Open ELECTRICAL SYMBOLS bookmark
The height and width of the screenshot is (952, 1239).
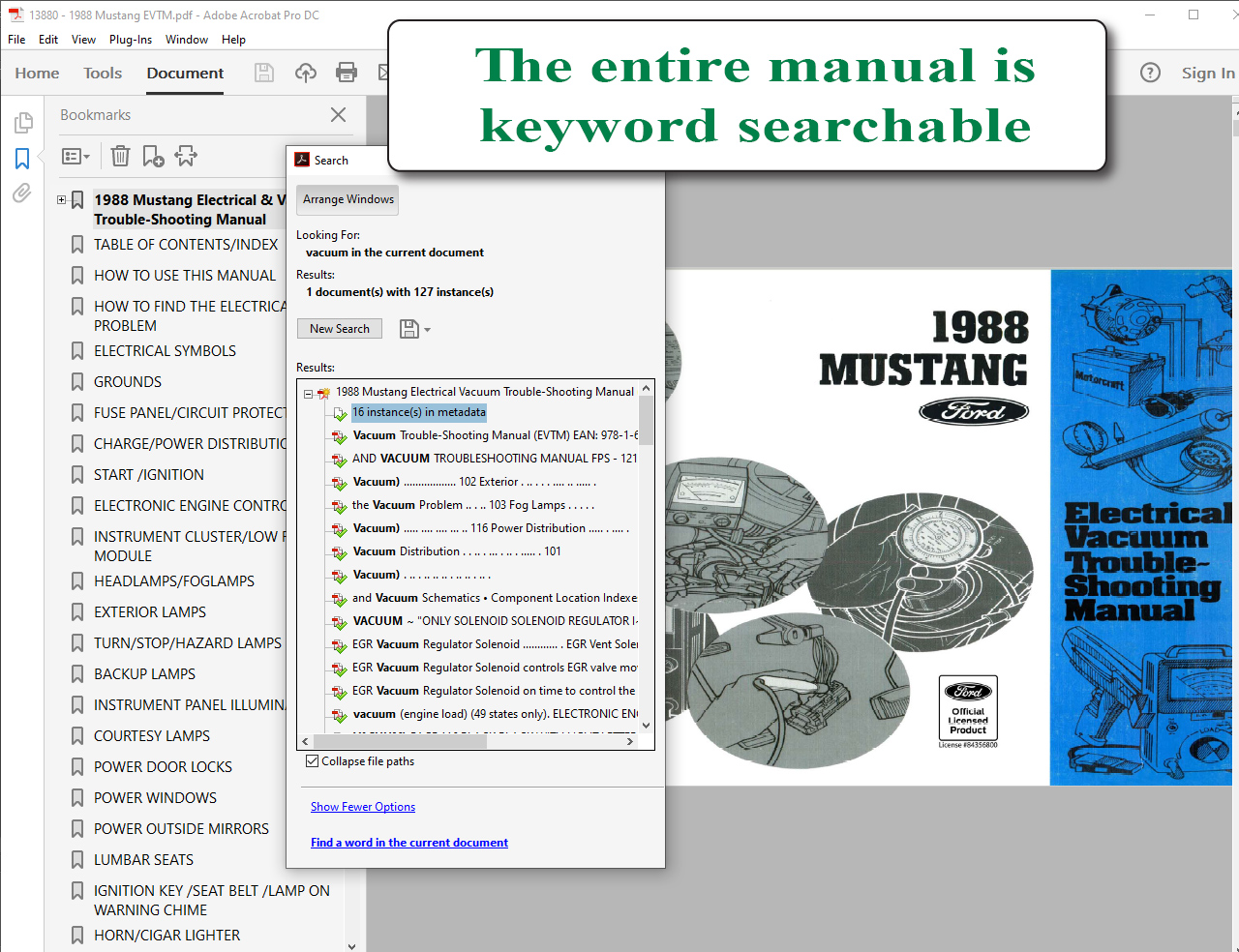(165, 351)
